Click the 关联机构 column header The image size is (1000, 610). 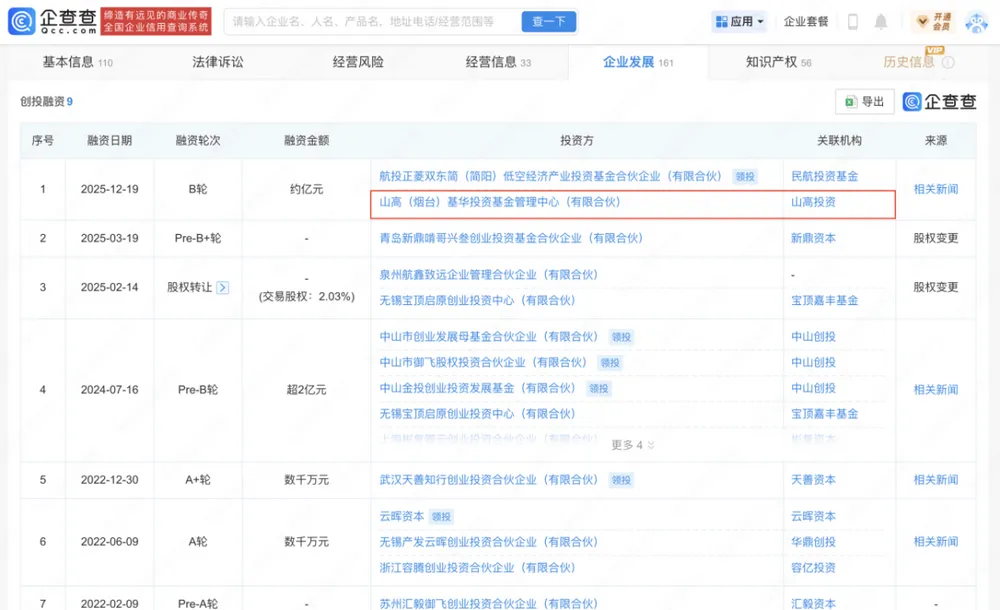(x=839, y=140)
